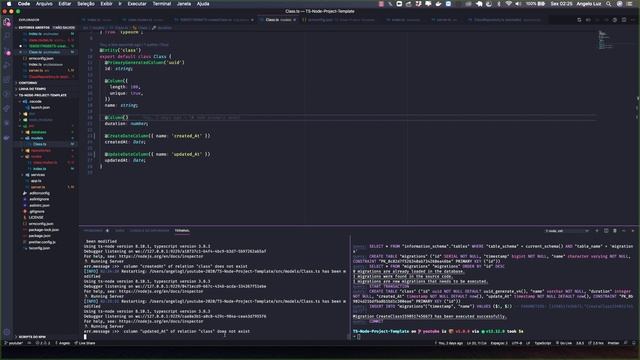Viewport: 640px width, 360px height.
Task: Click the new terminal plus icon
Action: pyautogui.click(x=597, y=231)
